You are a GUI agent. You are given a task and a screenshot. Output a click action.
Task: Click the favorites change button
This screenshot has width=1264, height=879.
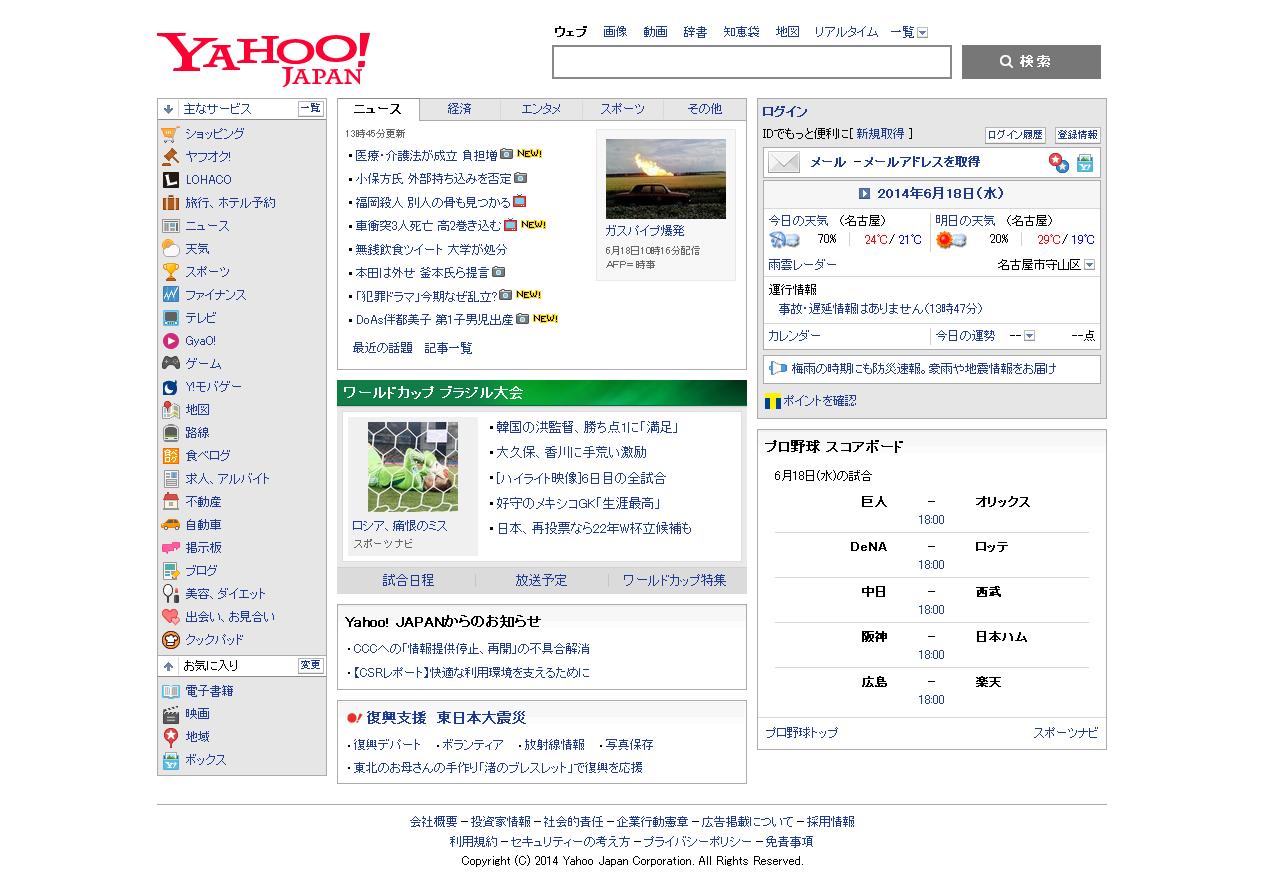tap(311, 666)
